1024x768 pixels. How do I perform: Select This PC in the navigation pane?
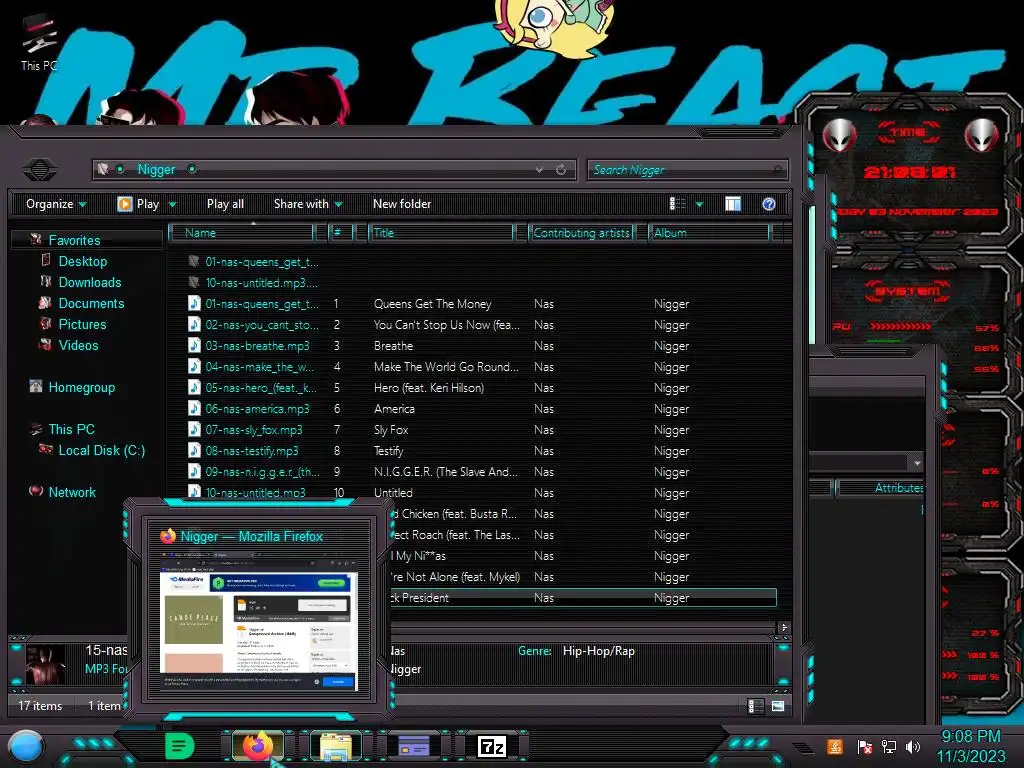(72, 429)
